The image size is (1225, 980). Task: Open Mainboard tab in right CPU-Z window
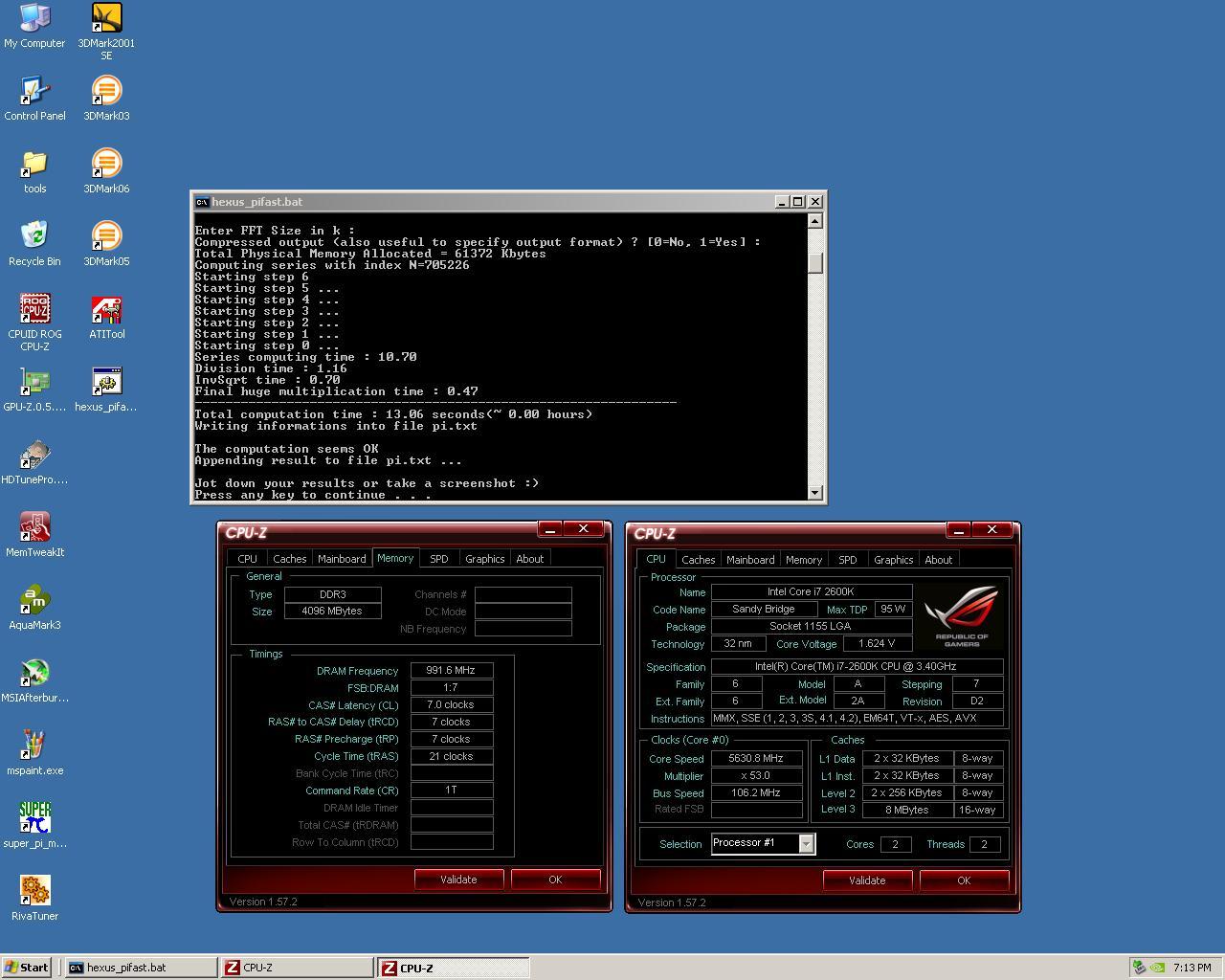tap(750, 560)
